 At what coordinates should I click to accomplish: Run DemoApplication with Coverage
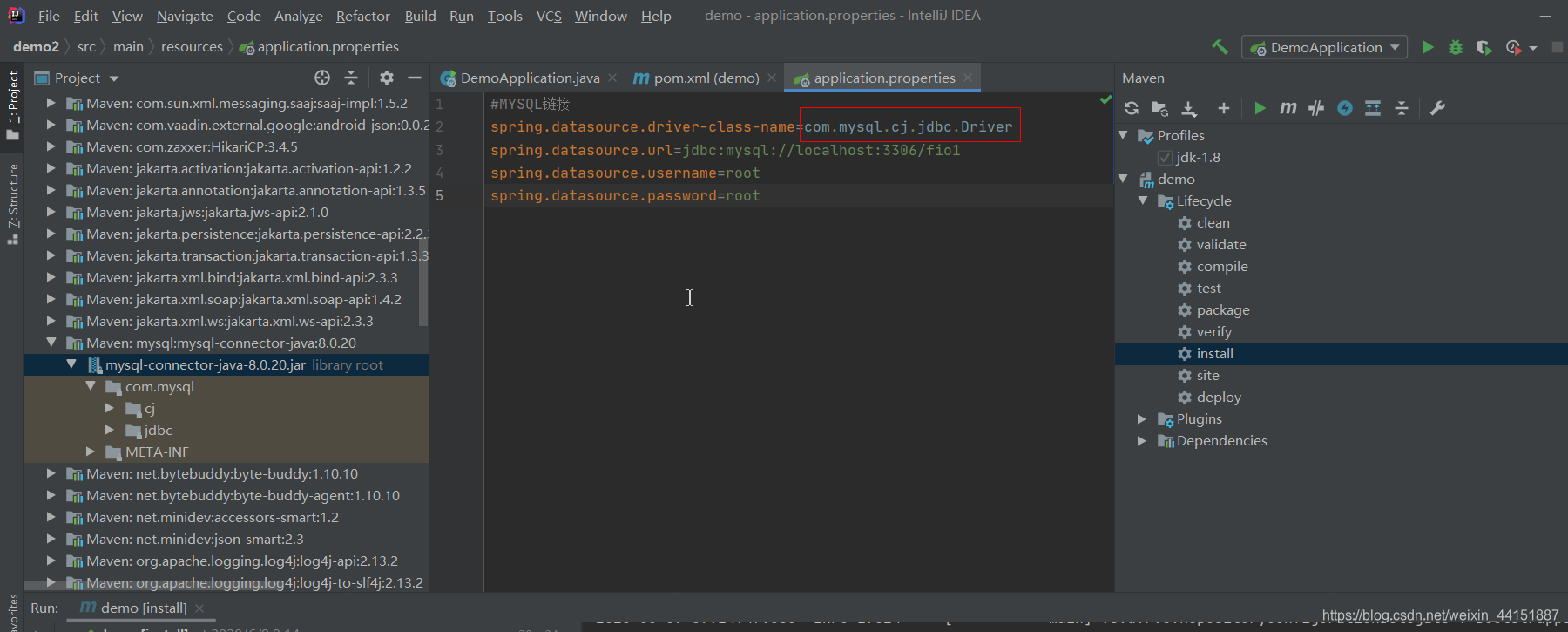pos(1484,47)
